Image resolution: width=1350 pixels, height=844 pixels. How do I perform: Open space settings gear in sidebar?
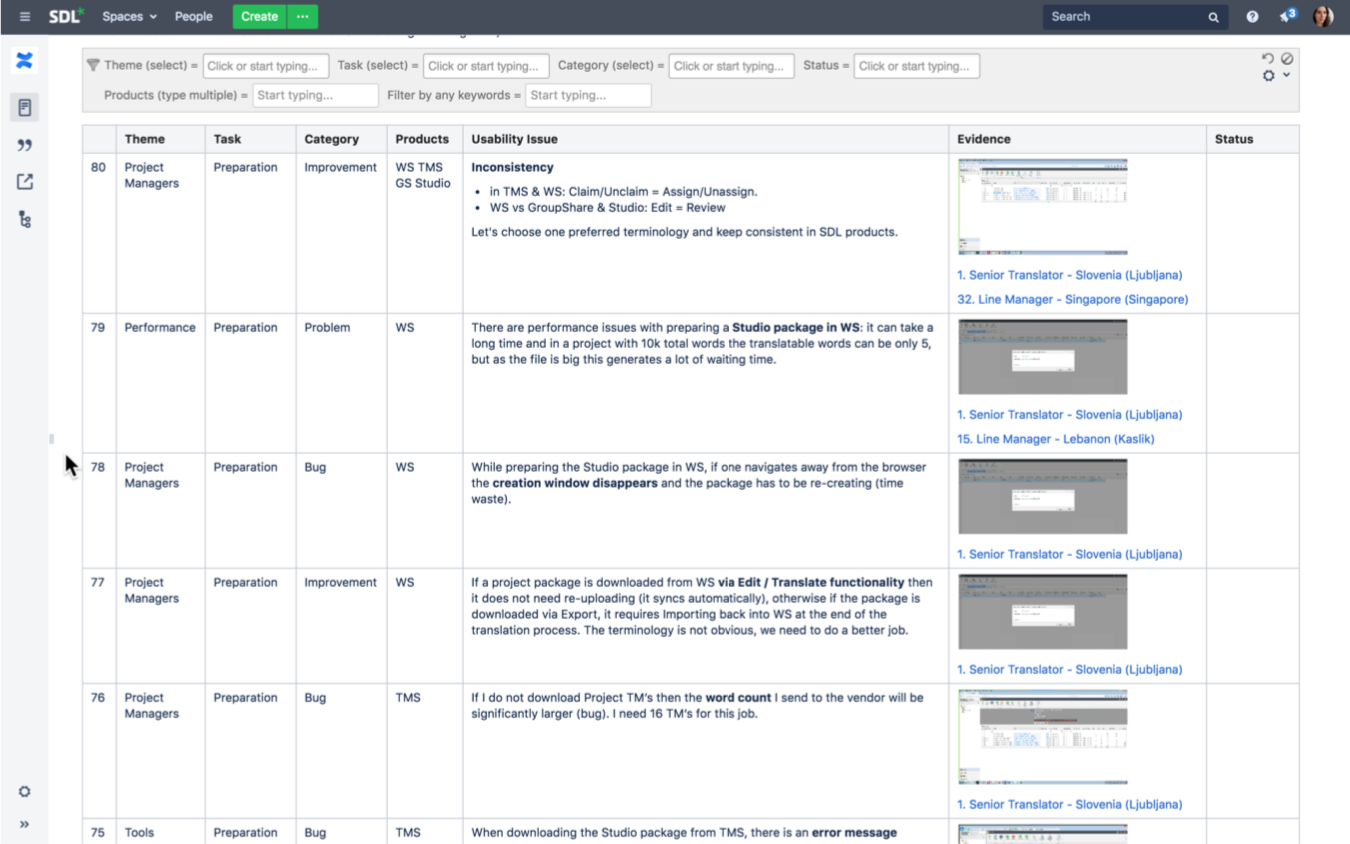point(25,791)
